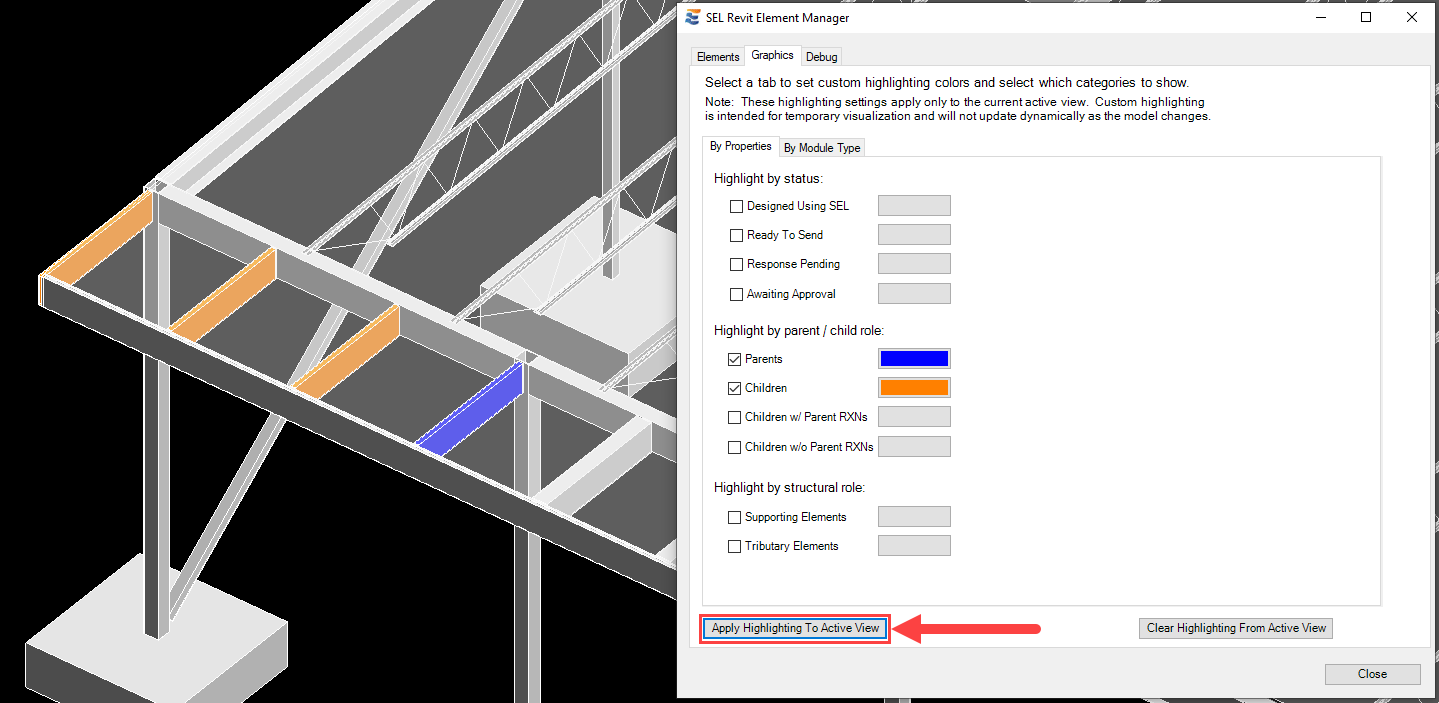Enable the Designed Using SEL checkbox
1439x703 pixels.
tap(737, 206)
